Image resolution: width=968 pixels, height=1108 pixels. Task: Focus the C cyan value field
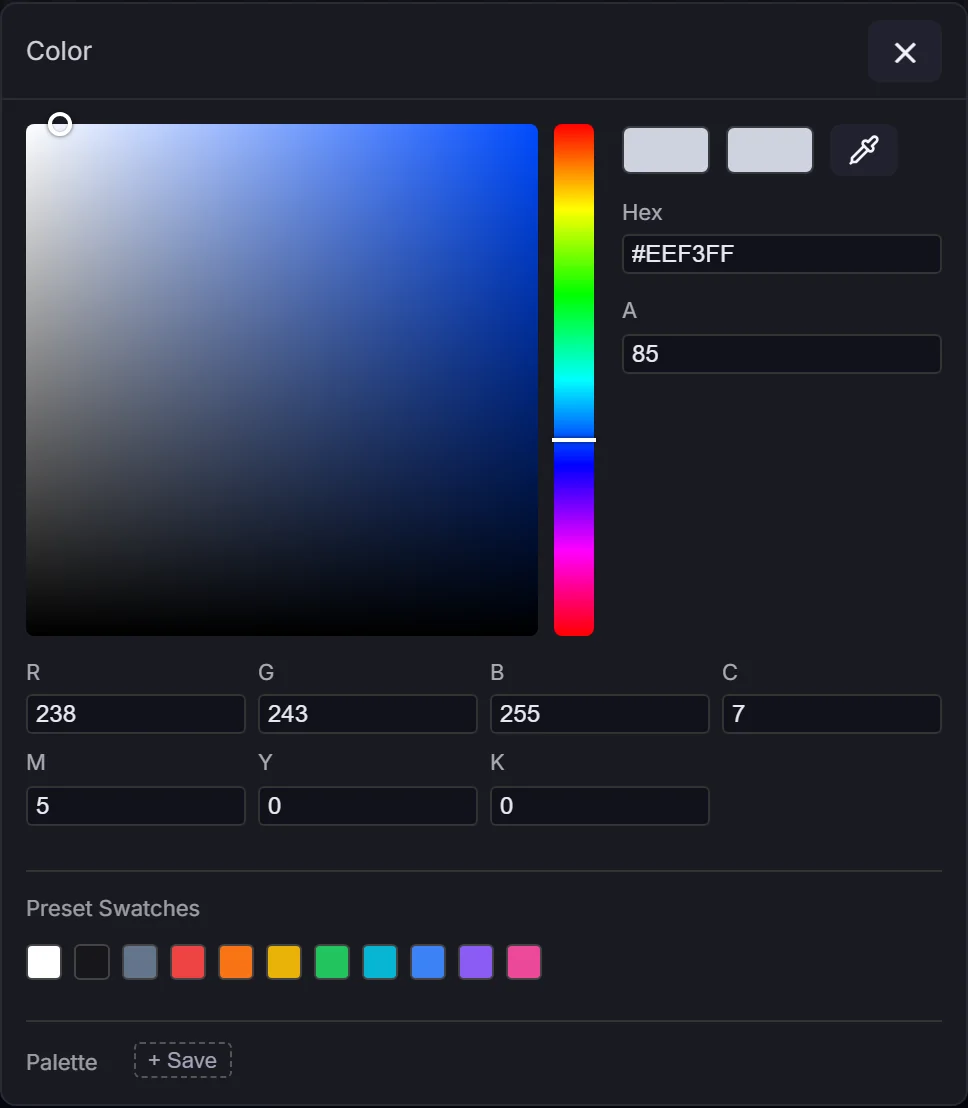click(x=832, y=714)
